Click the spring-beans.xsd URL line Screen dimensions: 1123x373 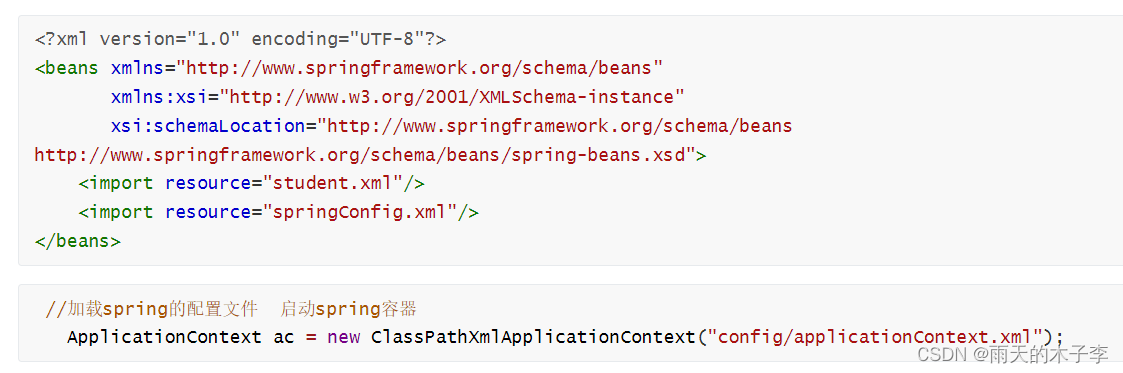point(365,155)
